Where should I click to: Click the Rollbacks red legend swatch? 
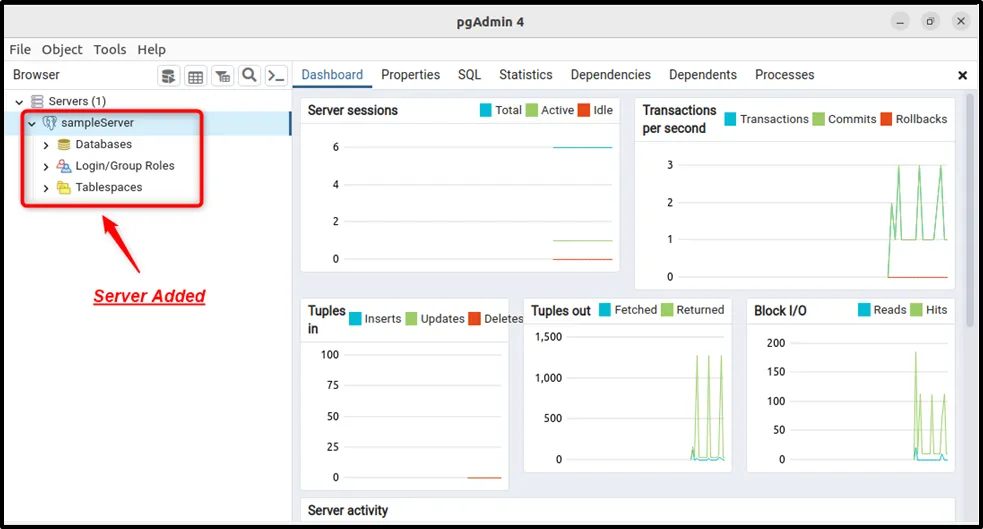[x=888, y=119]
